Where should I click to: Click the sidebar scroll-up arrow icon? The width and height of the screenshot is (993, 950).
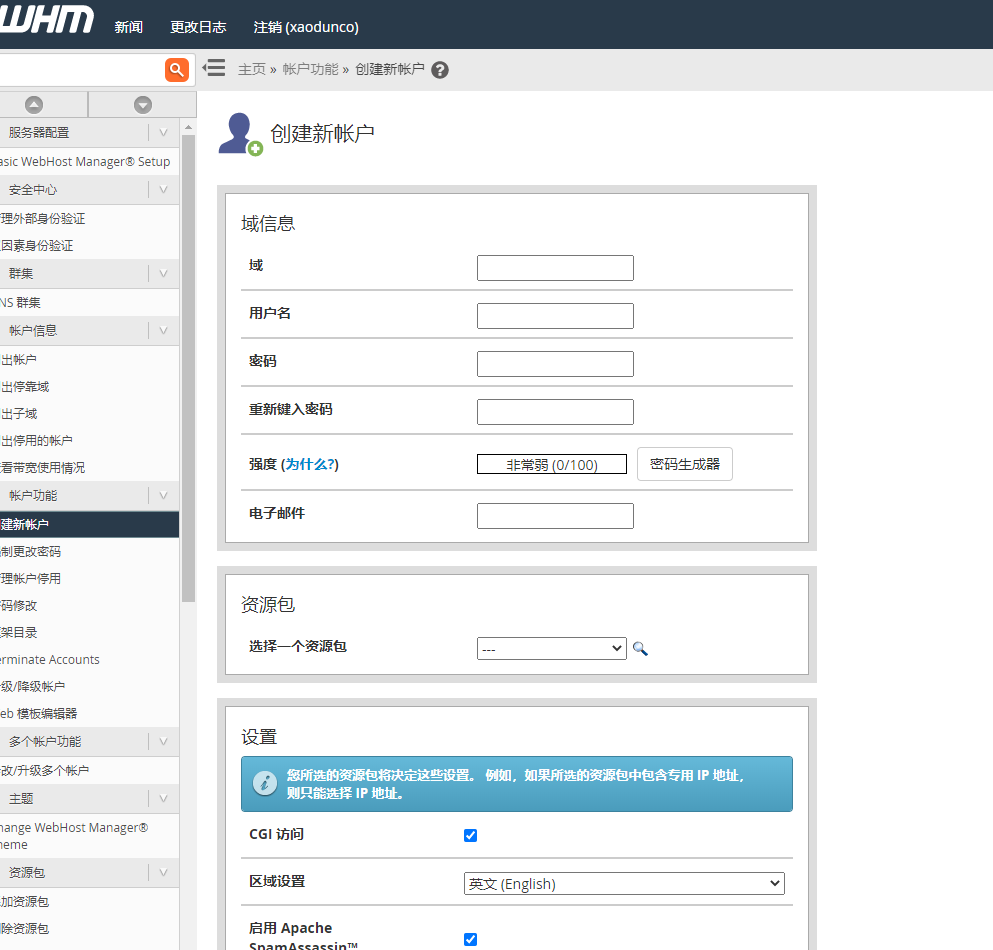(34, 104)
